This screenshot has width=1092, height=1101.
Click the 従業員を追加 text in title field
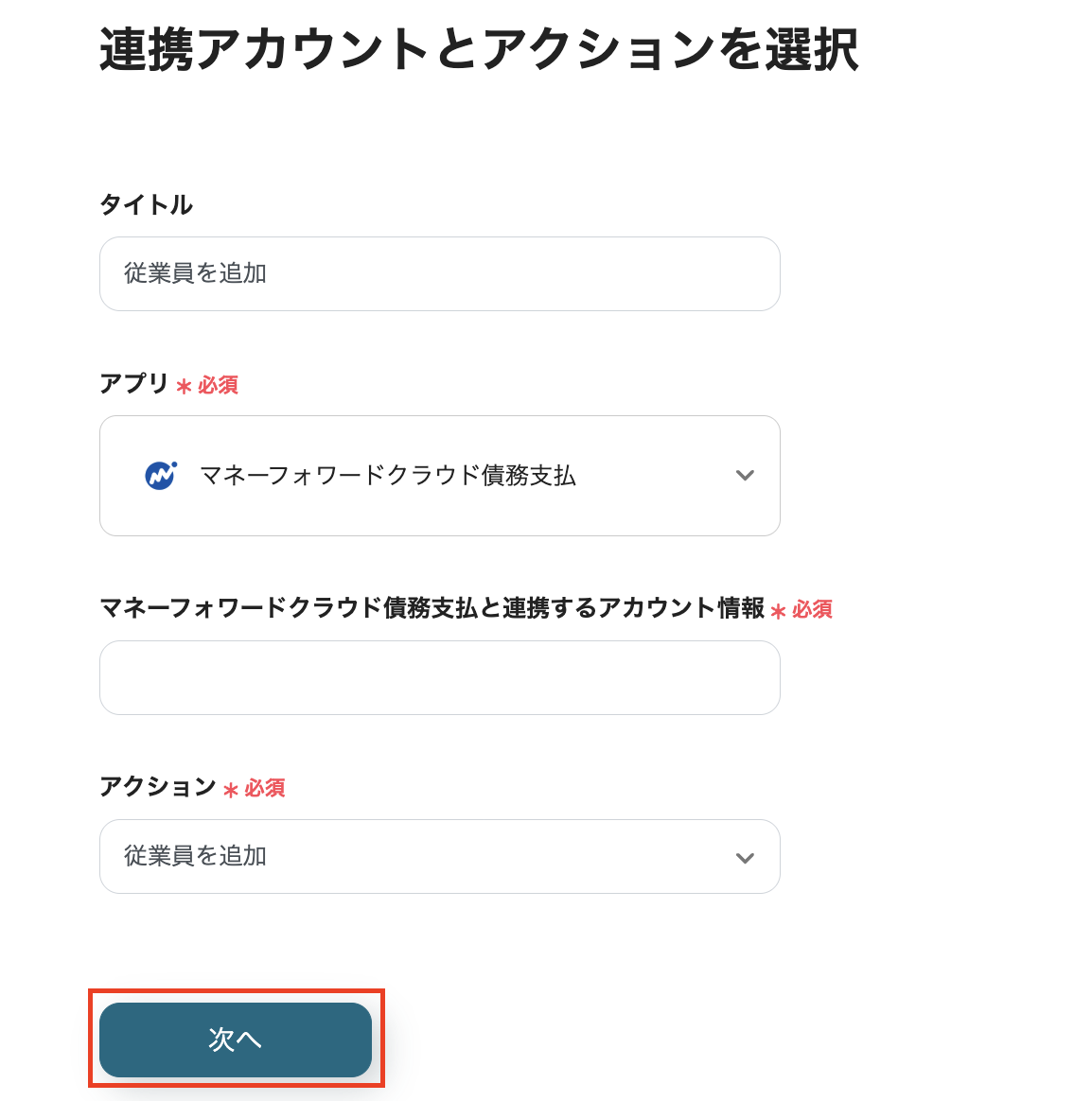point(196,273)
